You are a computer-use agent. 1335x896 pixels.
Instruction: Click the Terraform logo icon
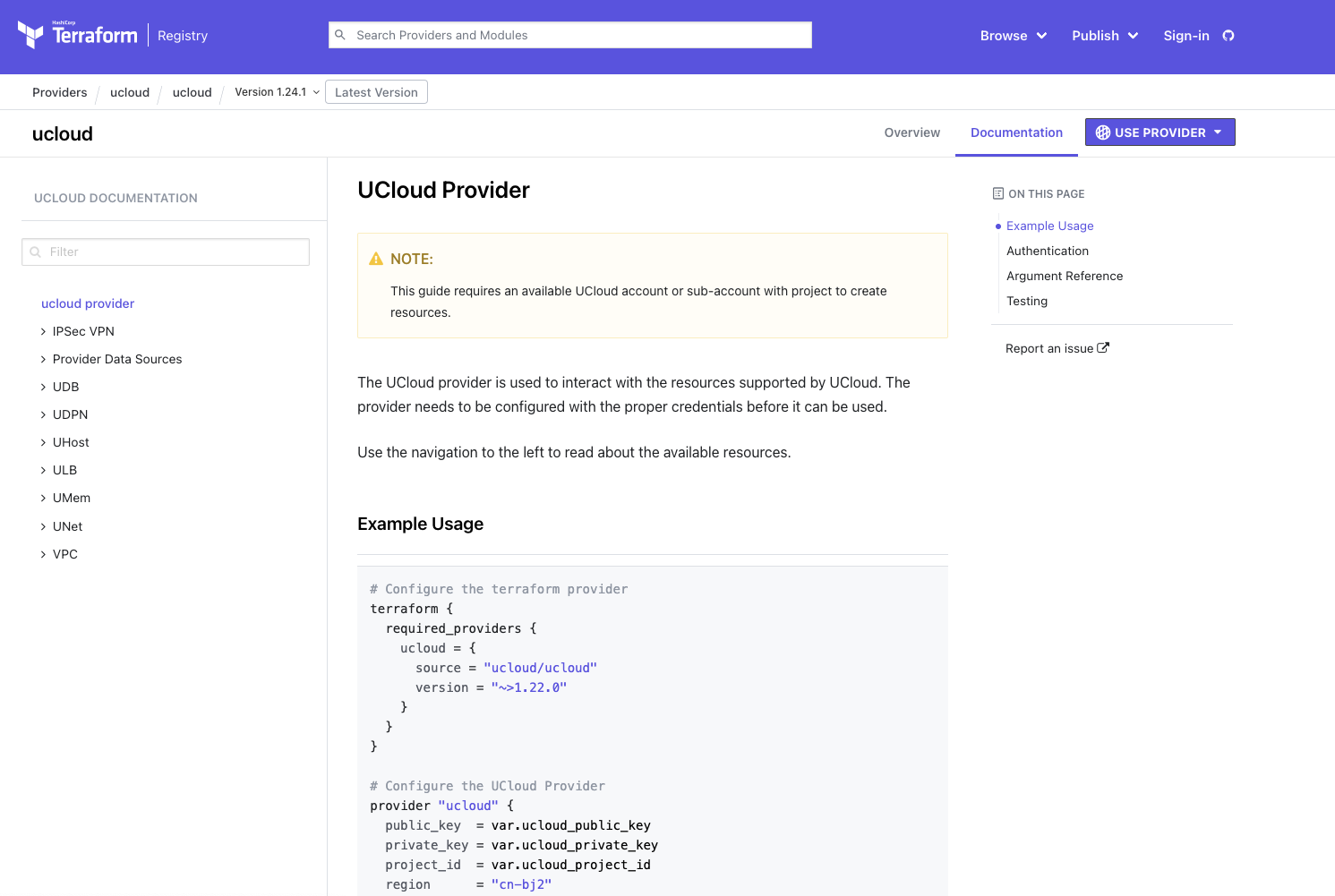click(x=30, y=35)
